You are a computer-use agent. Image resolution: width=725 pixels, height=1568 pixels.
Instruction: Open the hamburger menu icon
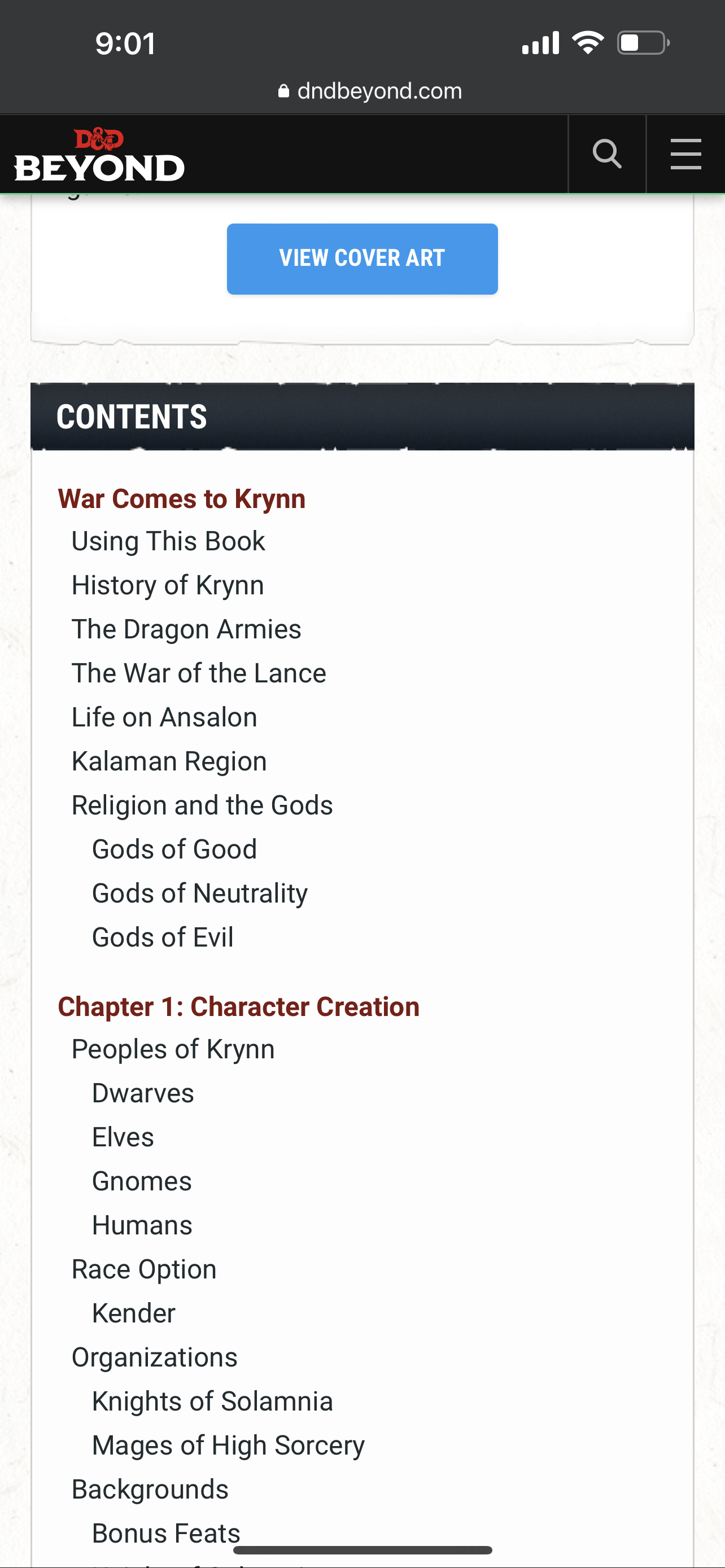click(685, 154)
